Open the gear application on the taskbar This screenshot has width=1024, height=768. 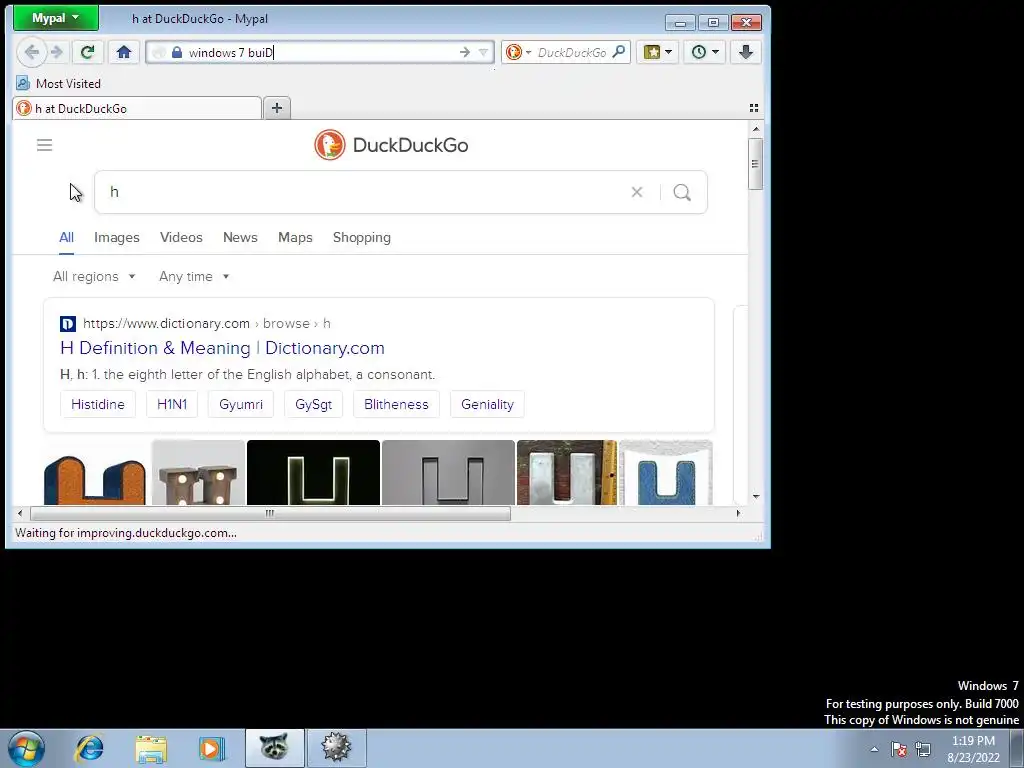[x=336, y=748]
